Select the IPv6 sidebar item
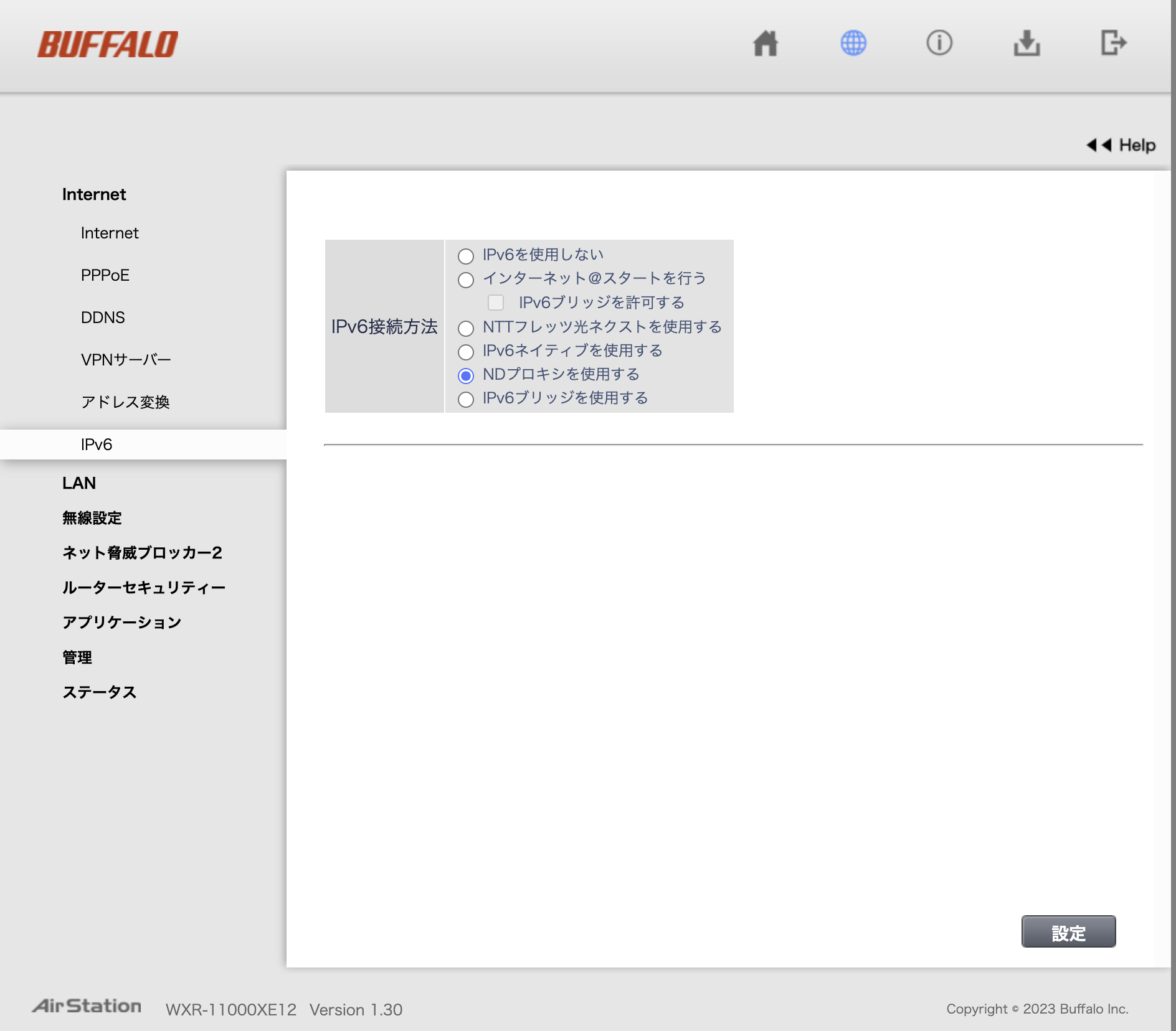This screenshot has height=1031, width=1176. point(143,445)
